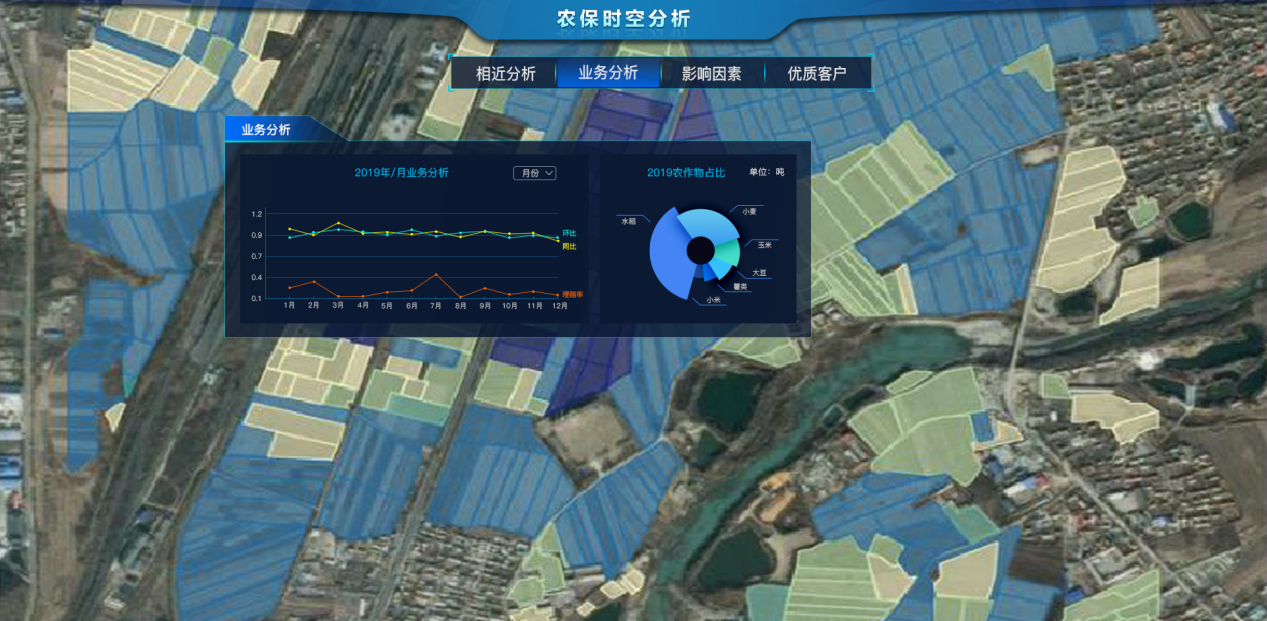Select the 小麦 pie chart slice
Screen dimensions: 1267x621
tap(710, 224)
